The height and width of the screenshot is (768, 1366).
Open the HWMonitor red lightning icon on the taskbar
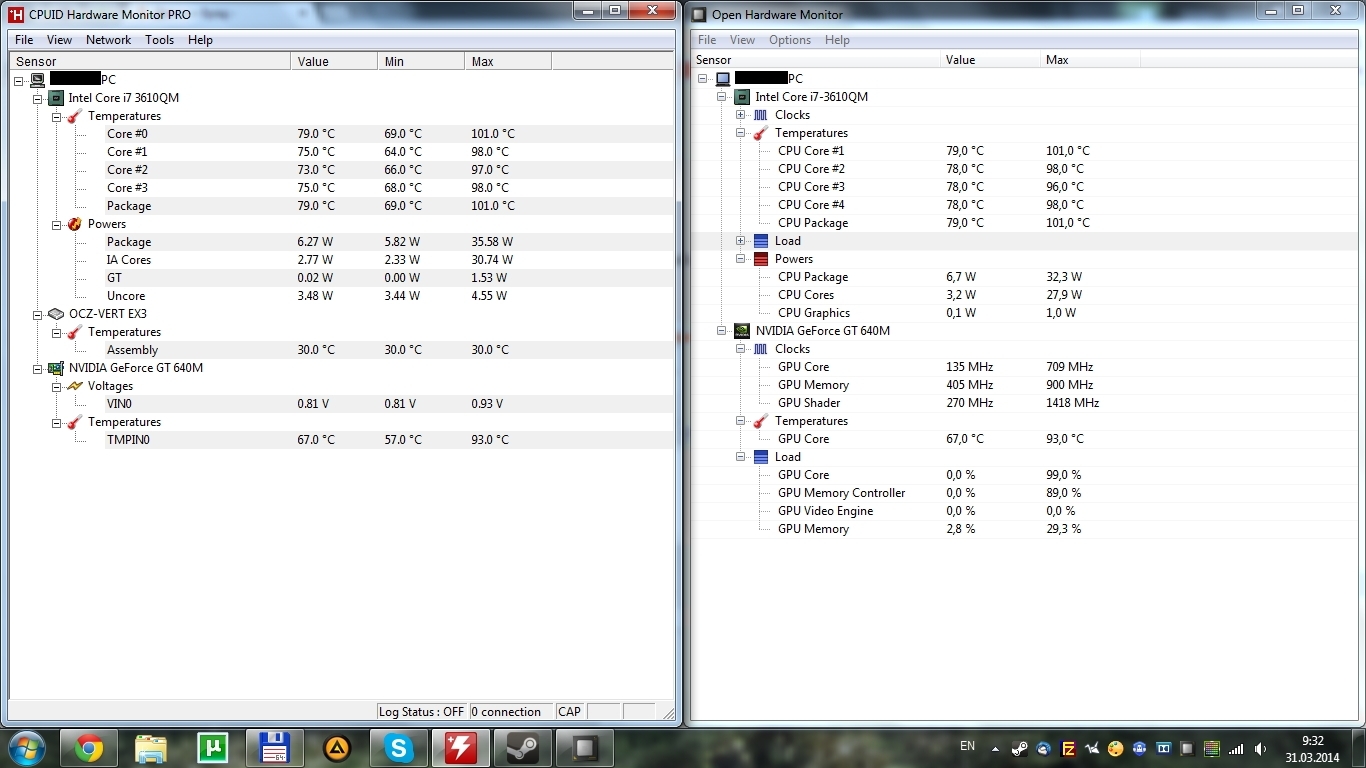pyautogui.click(x=461, y=748)
